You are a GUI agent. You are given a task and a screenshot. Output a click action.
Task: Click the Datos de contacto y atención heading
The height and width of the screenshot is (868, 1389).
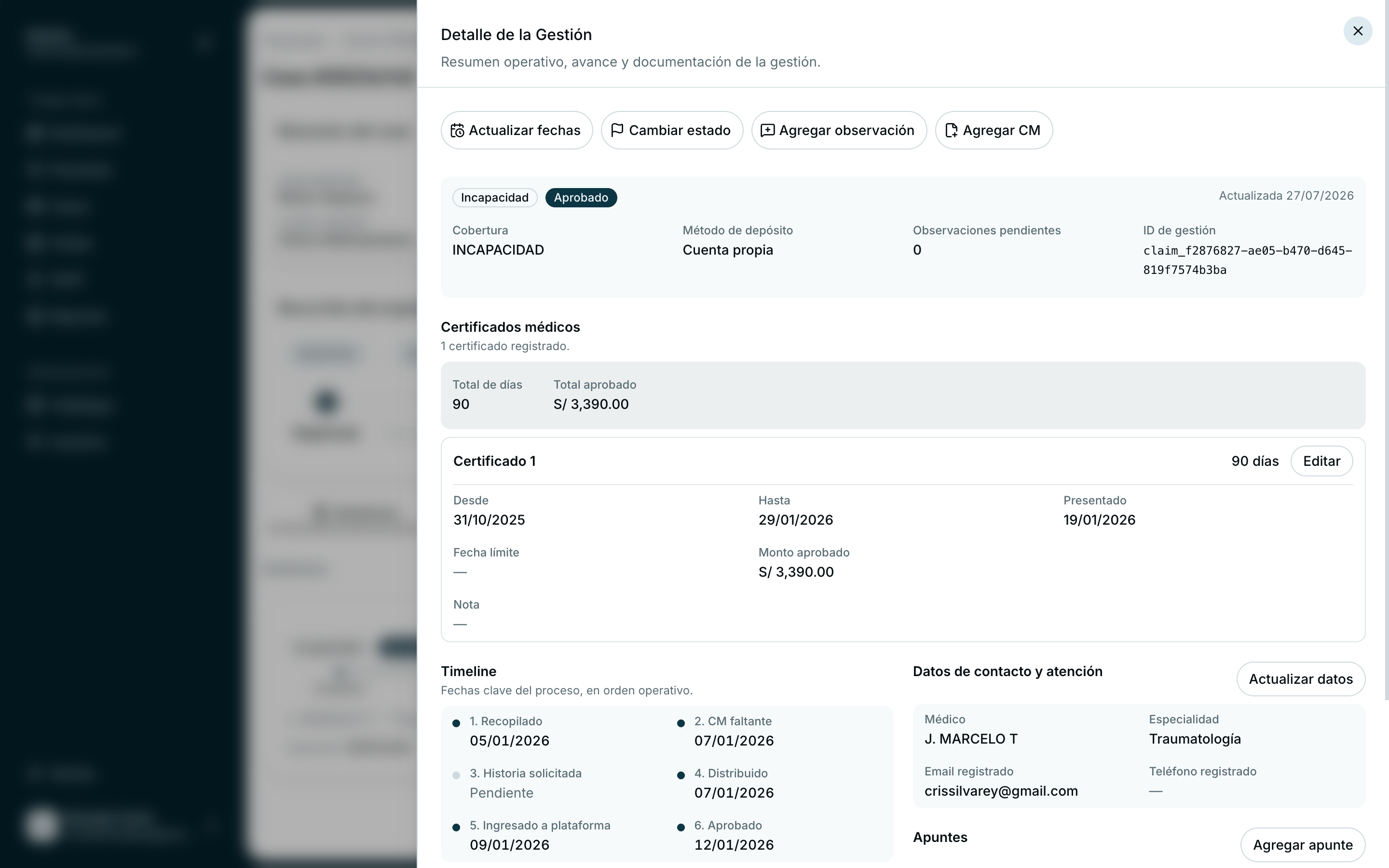click(x=1008, y=671)
